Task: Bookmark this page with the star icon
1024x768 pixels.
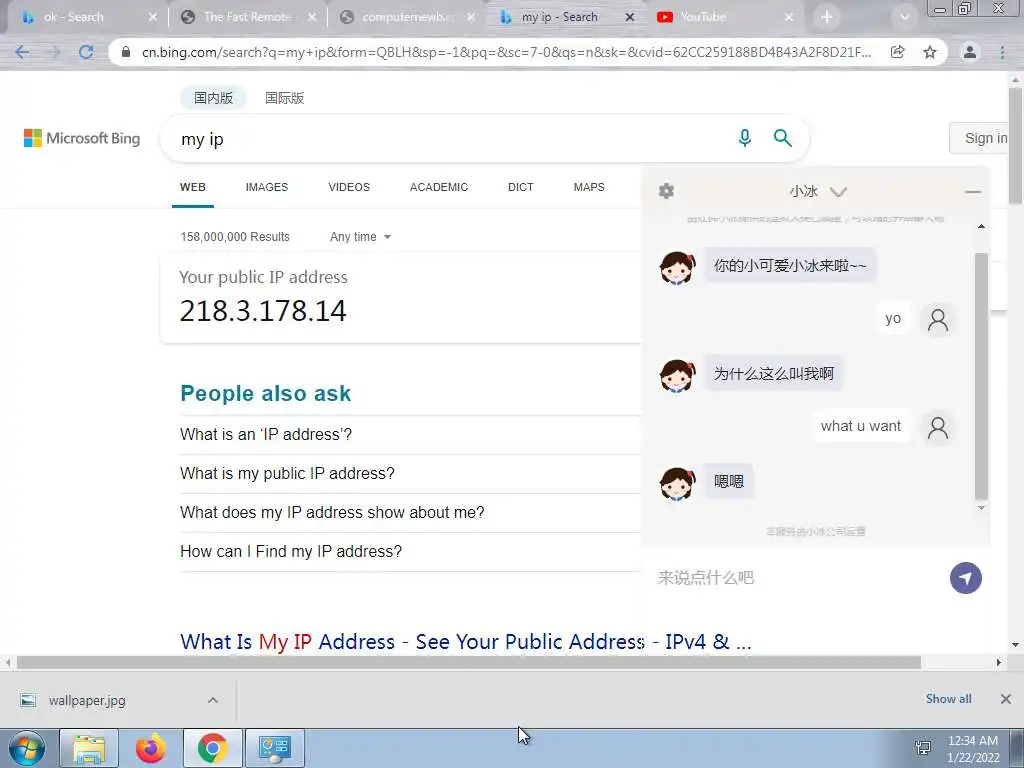Action: (930, 52)
